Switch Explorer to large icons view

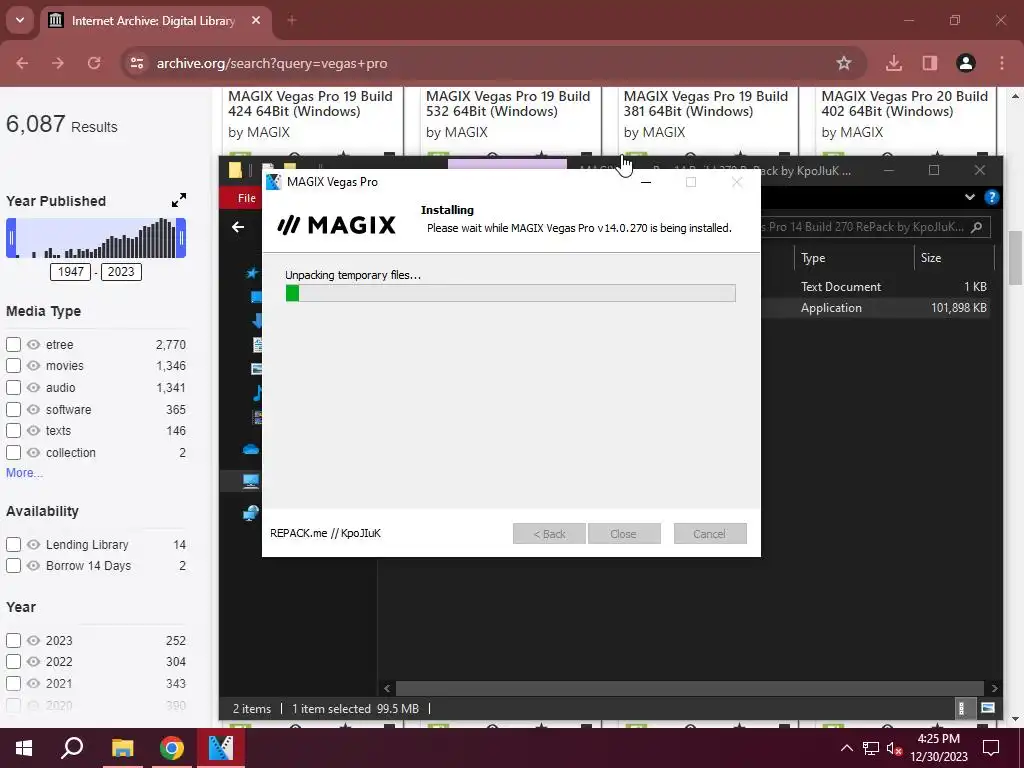point(987,708)
